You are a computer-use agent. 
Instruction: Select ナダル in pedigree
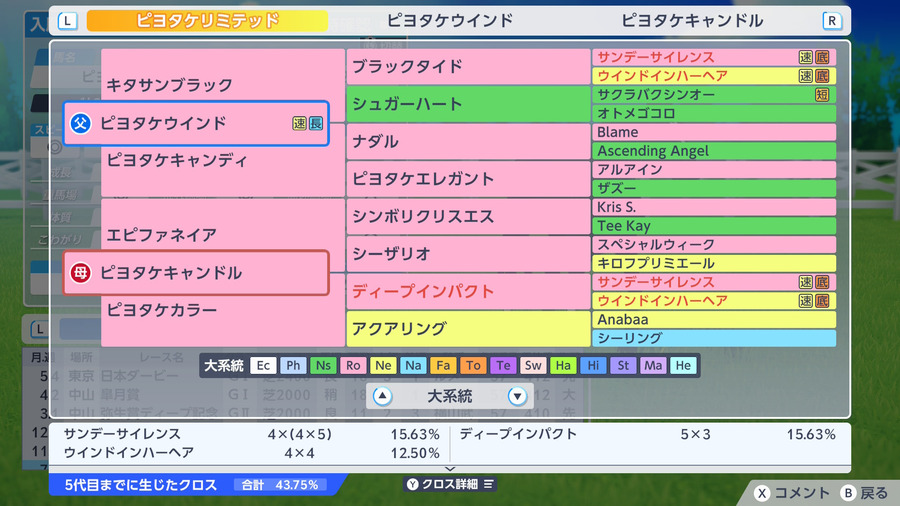coord(468,141)
